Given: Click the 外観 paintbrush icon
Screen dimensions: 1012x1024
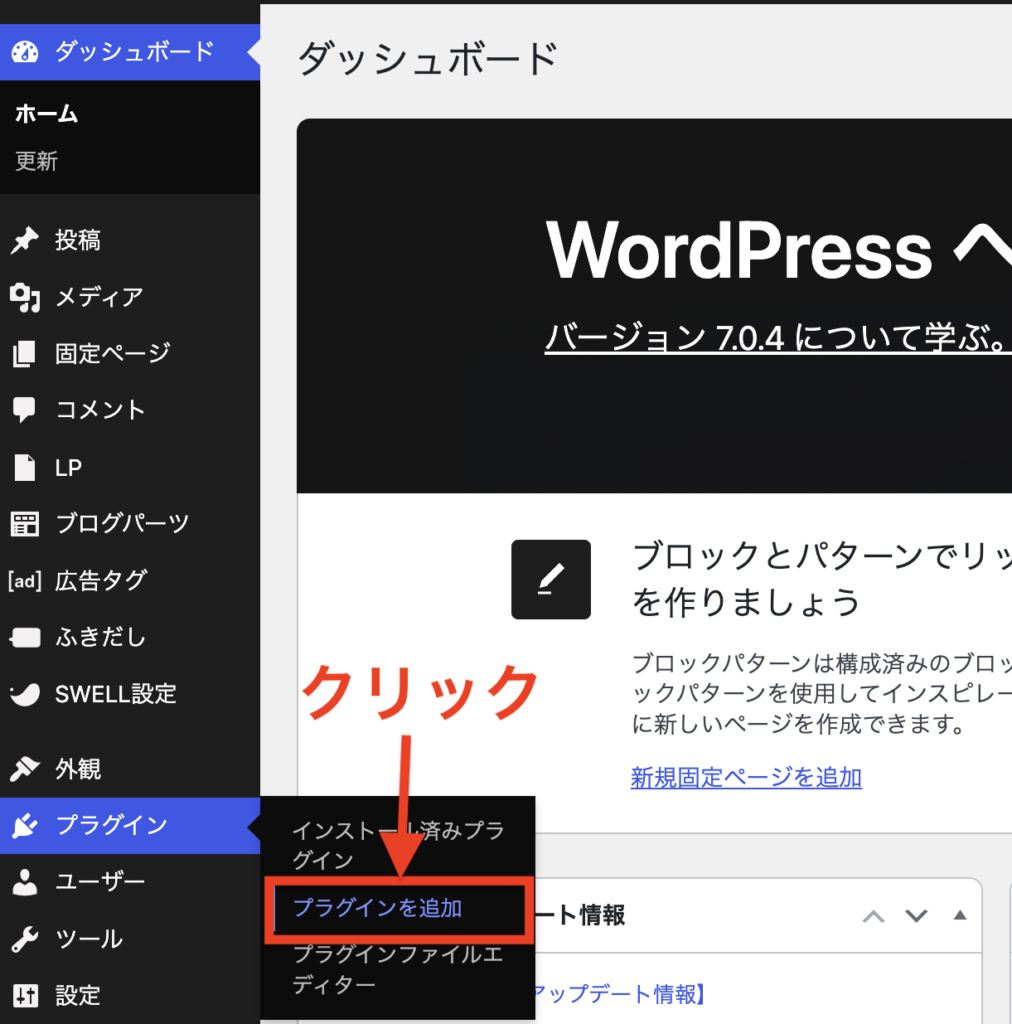Looking at the screenshot, I should point(25,769).
